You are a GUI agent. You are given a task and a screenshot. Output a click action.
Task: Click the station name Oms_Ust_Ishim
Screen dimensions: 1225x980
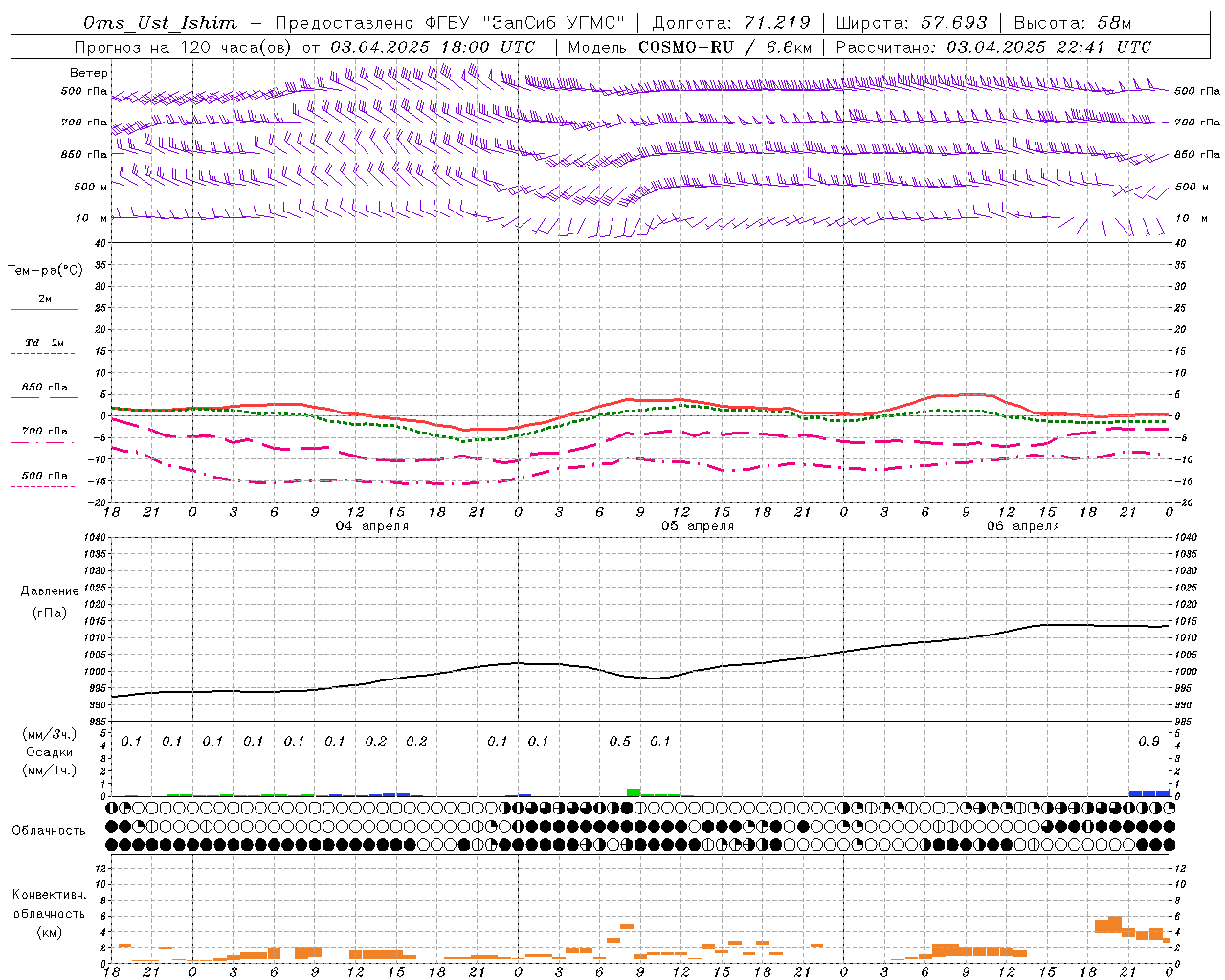(160, 23)
